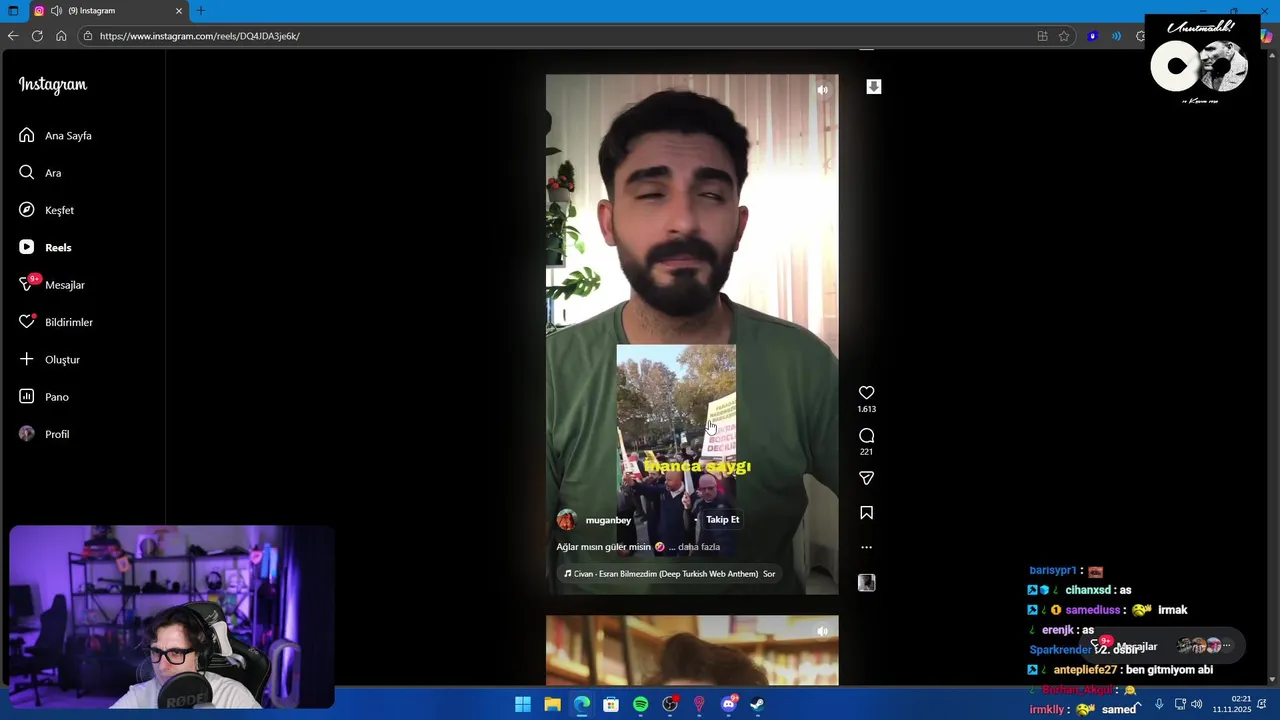This screenshot has height=720, width=1280.
Task: Open Mesajlar direct messages
Action: click(51, 285)
